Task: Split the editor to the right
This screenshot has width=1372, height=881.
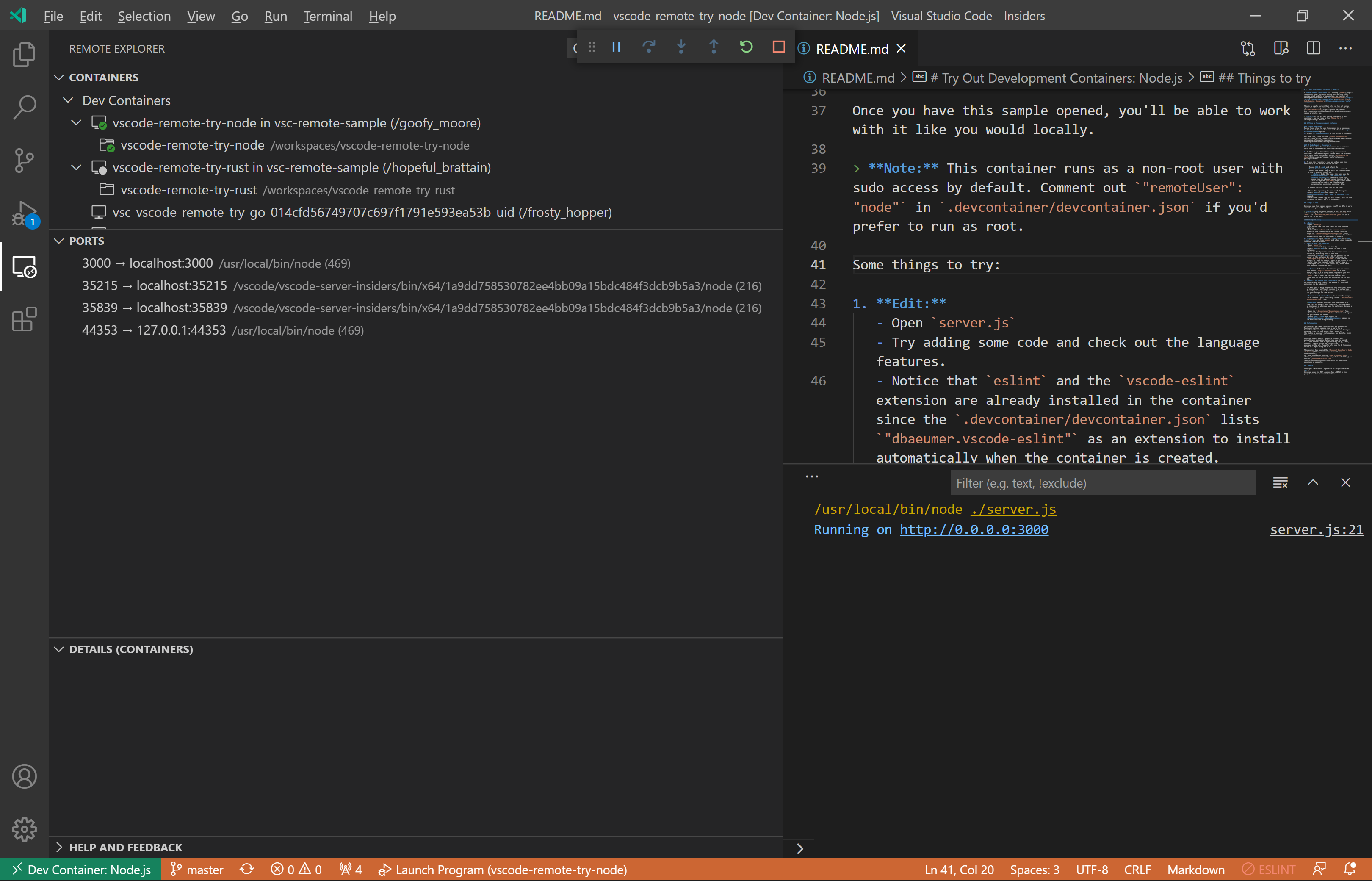Action: tap(1313, 49)
